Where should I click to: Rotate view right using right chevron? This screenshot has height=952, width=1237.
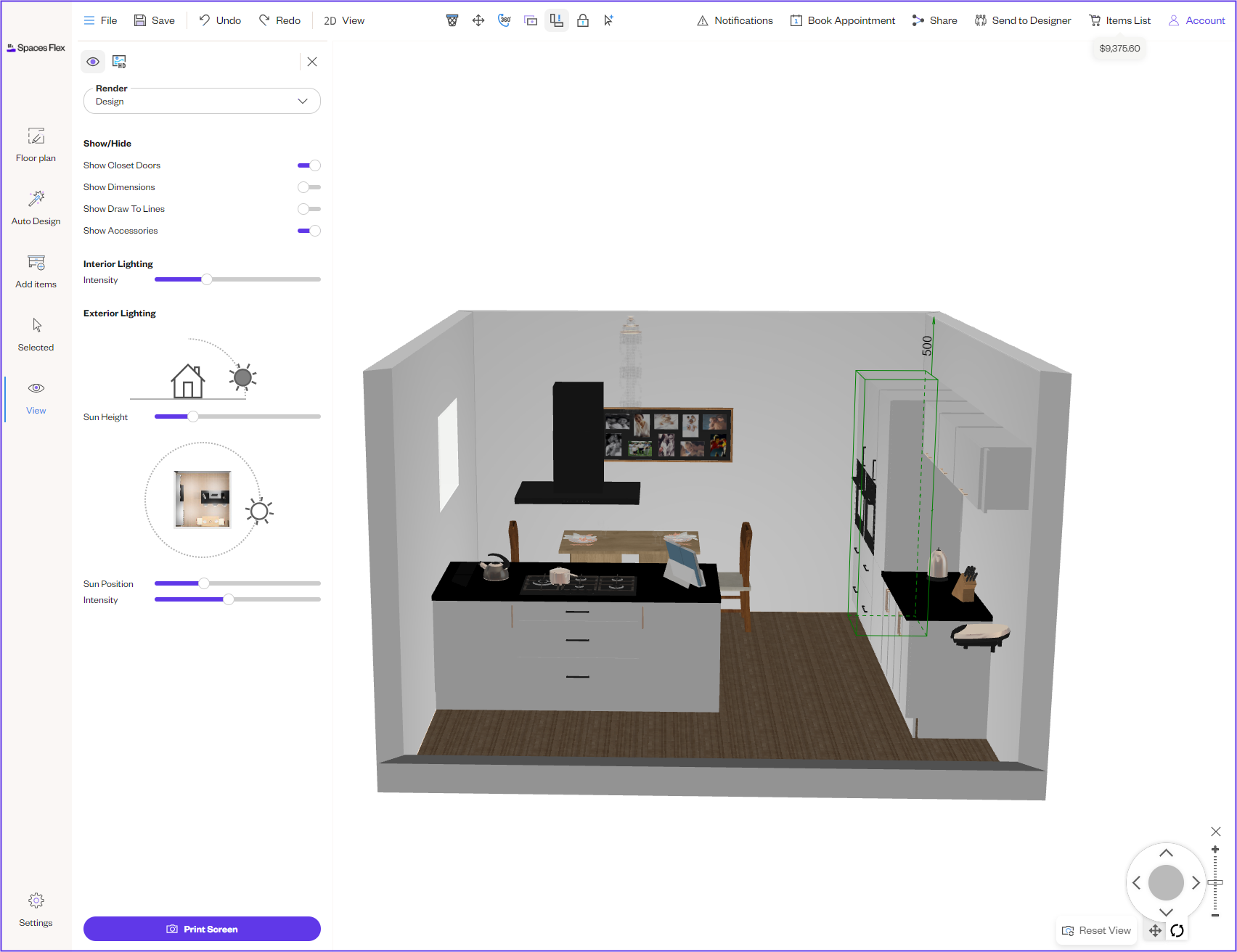tap(1196, 883)
